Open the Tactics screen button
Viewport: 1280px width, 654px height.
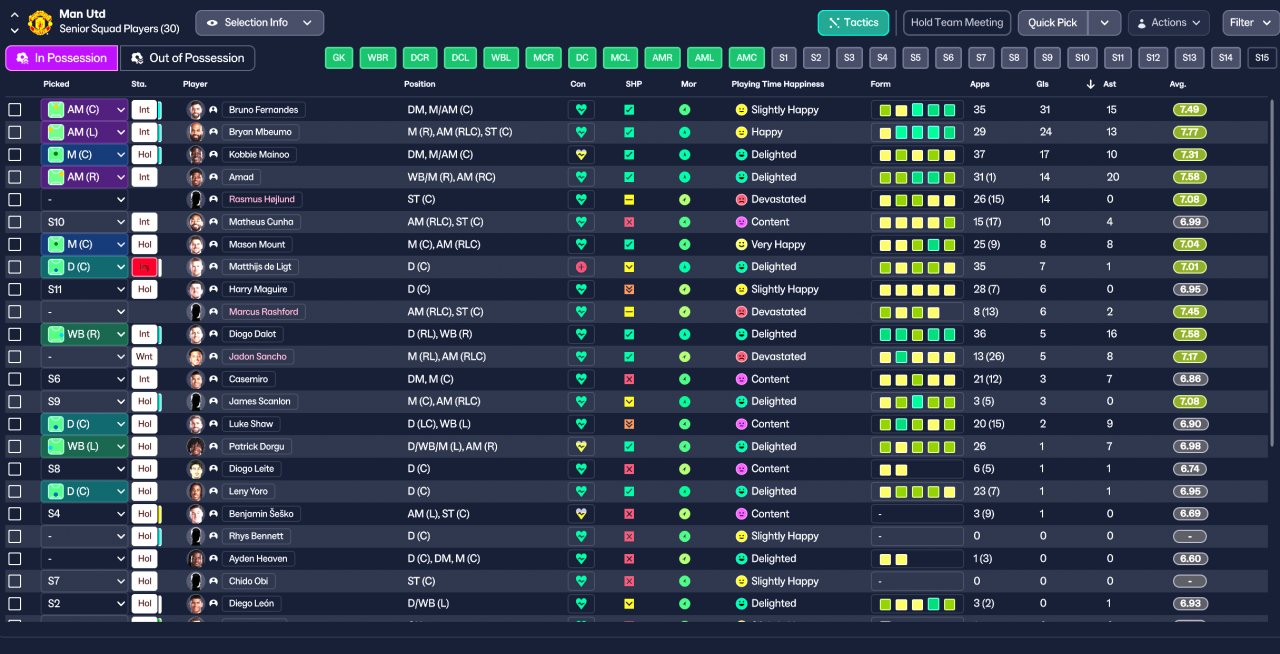[853, 23]
